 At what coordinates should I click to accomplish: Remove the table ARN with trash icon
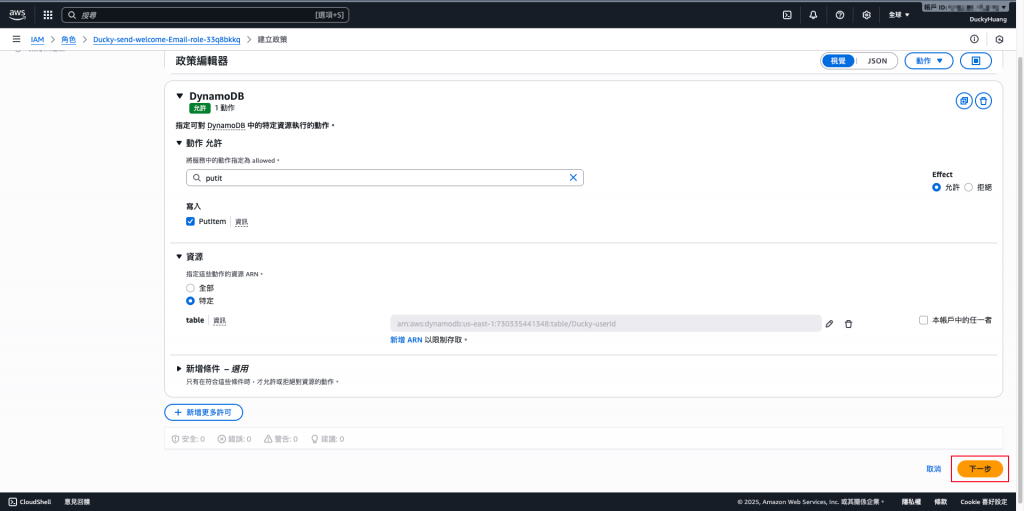(848, 323)
